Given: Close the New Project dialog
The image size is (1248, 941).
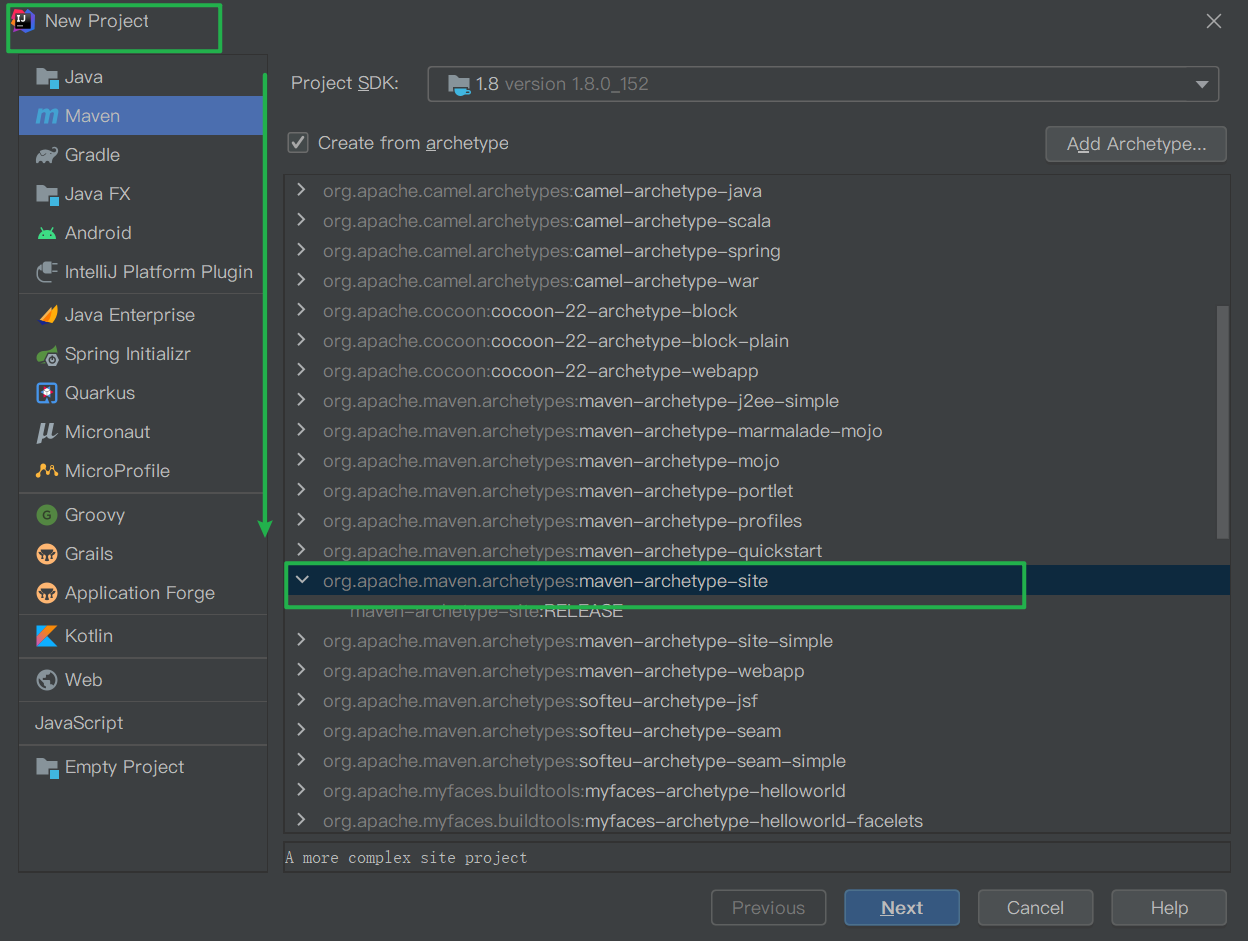Looking at the screenshot, I should (x=1214, y=21).
